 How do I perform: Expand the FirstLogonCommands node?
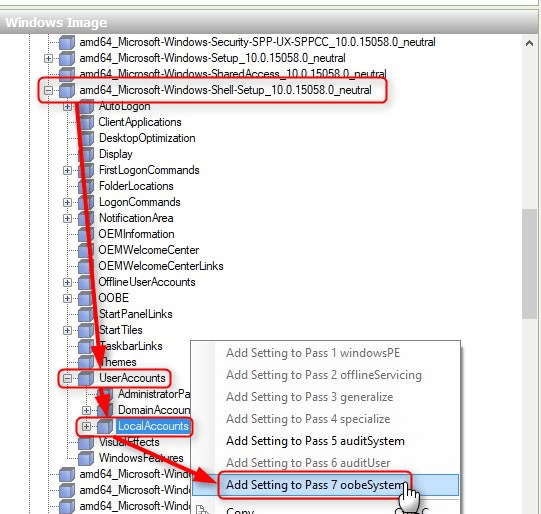[68, 170]
